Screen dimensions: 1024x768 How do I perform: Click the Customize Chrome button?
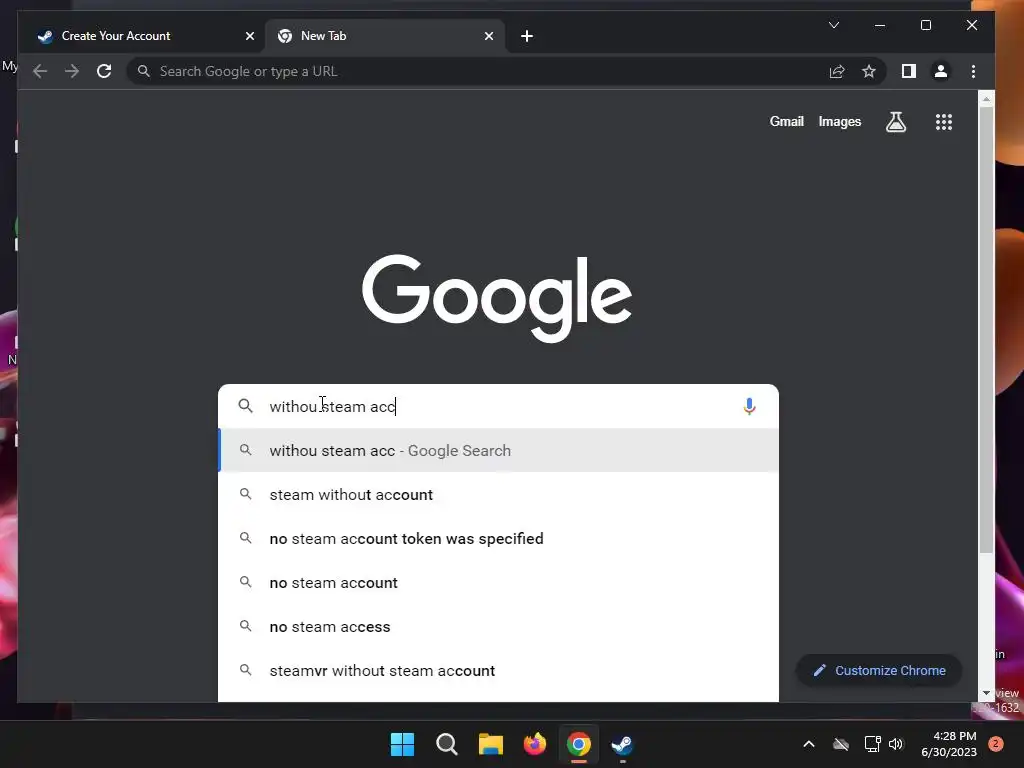coord(879,671)
